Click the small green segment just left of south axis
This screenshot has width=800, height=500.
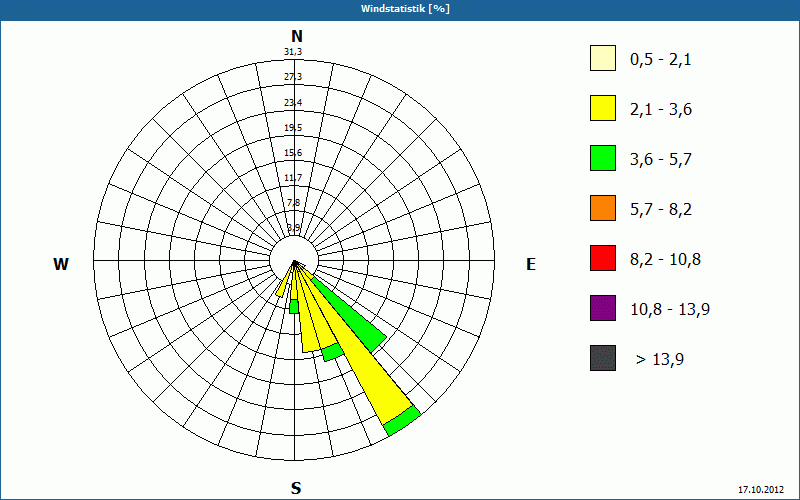(x=293, y=307)
